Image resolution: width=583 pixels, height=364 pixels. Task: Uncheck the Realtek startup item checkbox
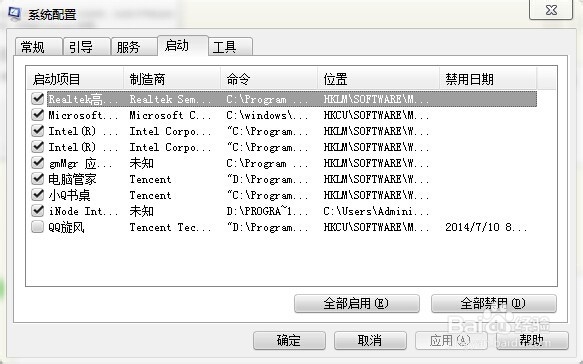[38, 99]
